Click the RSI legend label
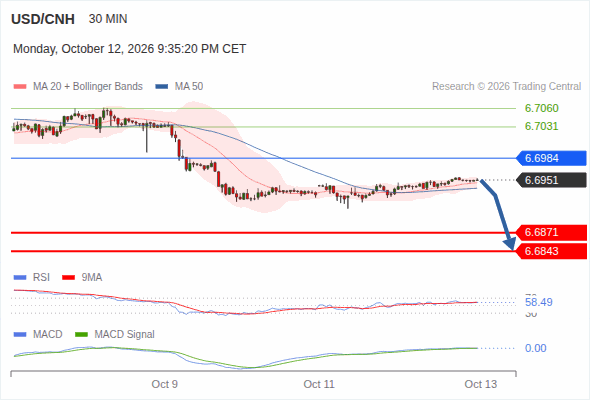 pos(41,278)
